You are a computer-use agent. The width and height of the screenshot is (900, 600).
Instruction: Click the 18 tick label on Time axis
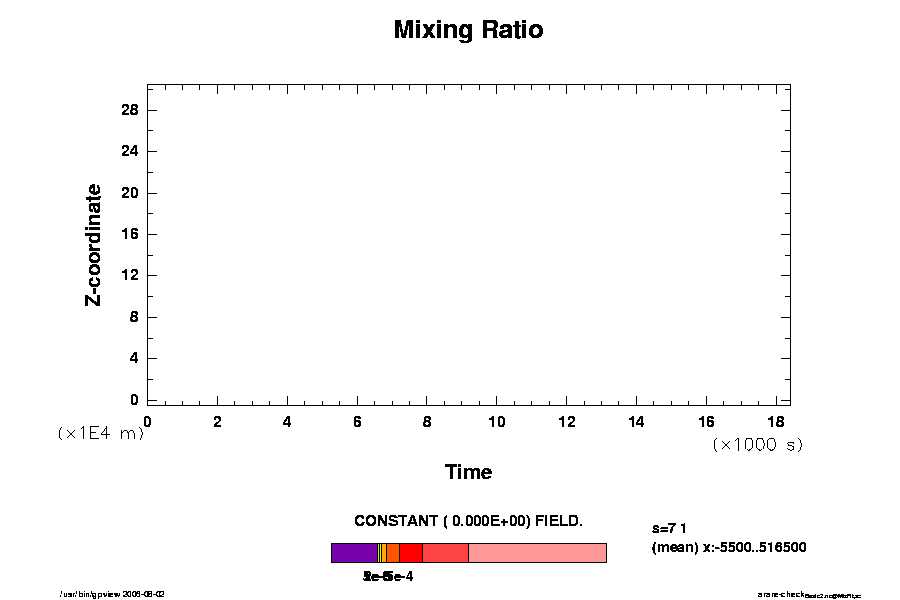click(776, 422)
